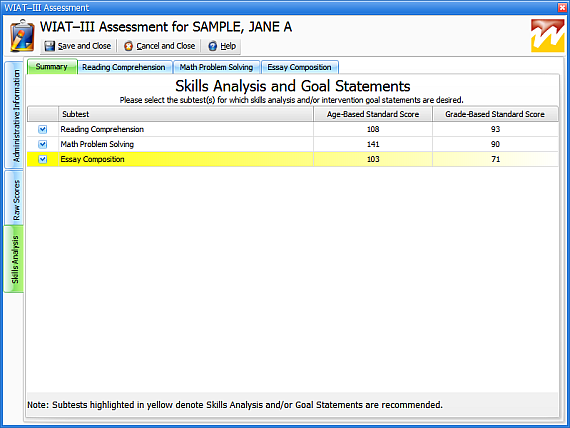Select the highlighted Essay Composition row name
The width and height of the screenshot is (570, 428).
[92, 159]
